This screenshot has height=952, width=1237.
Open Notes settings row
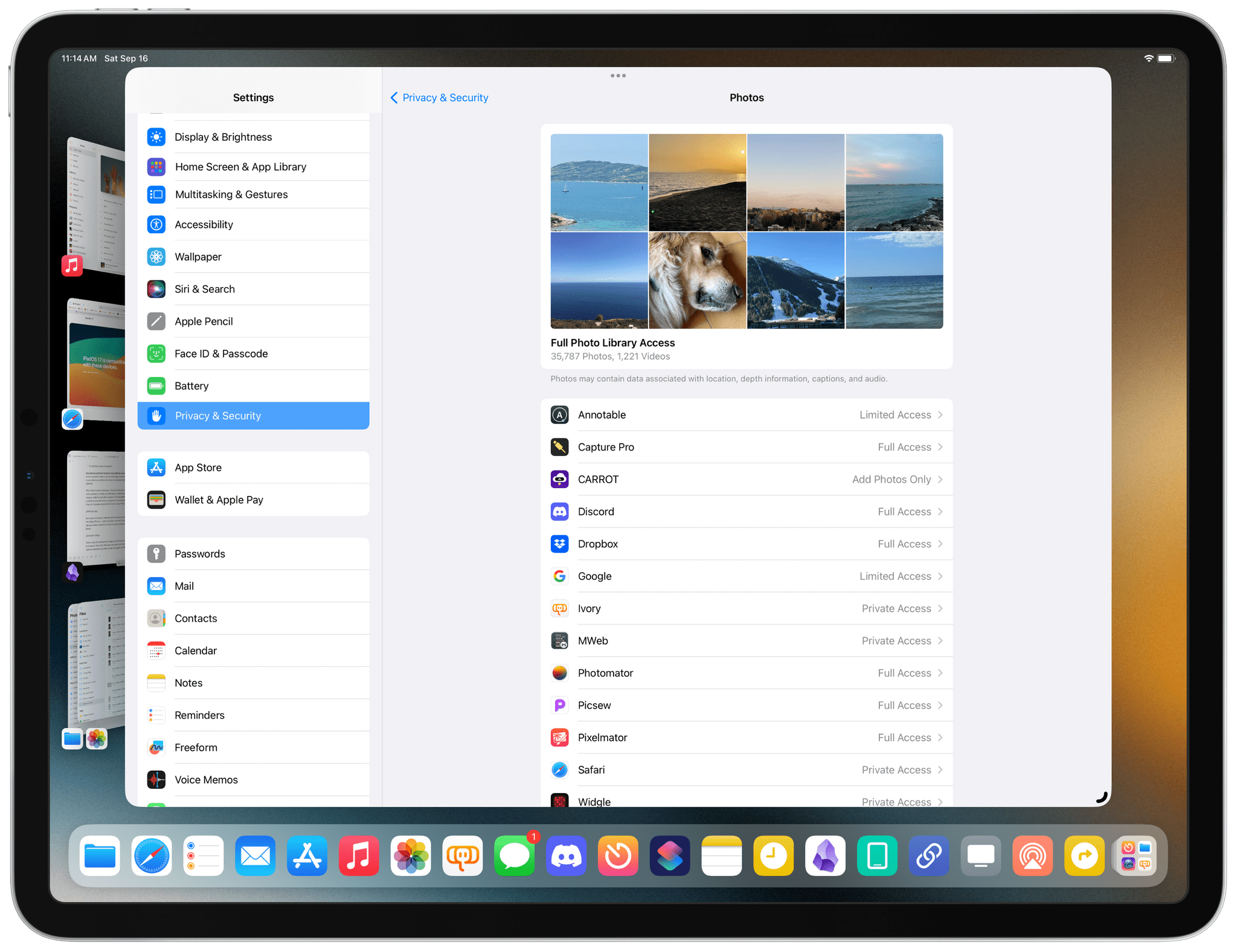(254, 683)
